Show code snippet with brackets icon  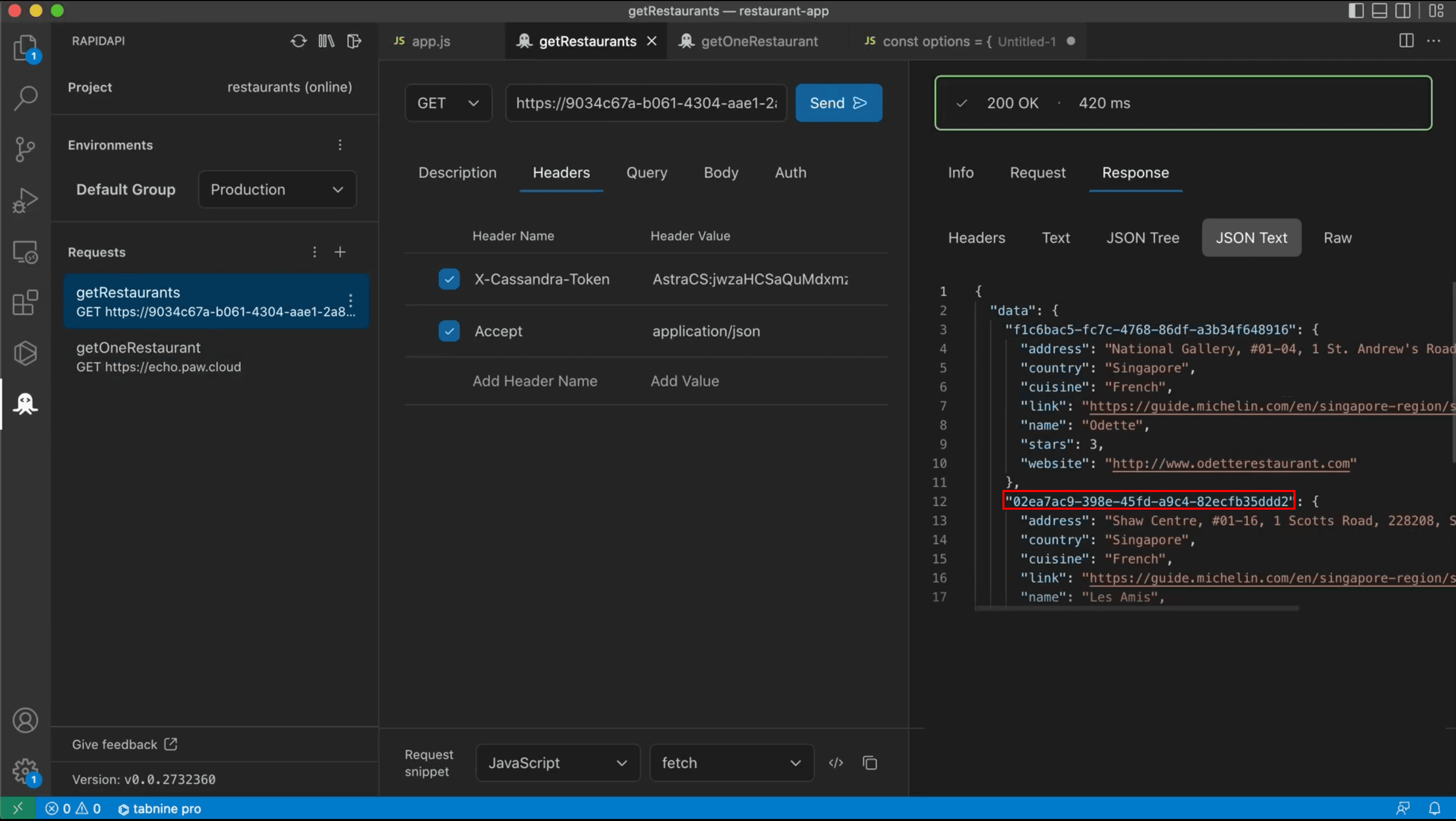pyautogui.click(x=836, y=763)
